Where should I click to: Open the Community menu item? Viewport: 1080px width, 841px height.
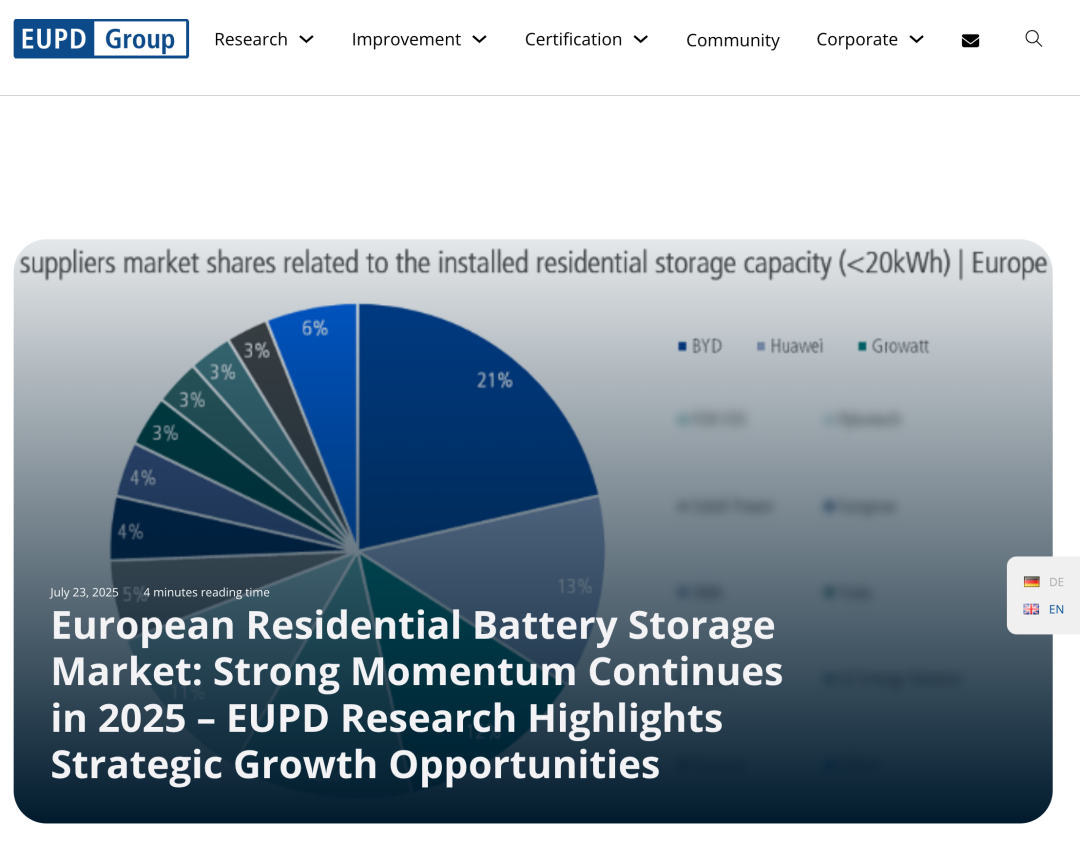[732, 40]
